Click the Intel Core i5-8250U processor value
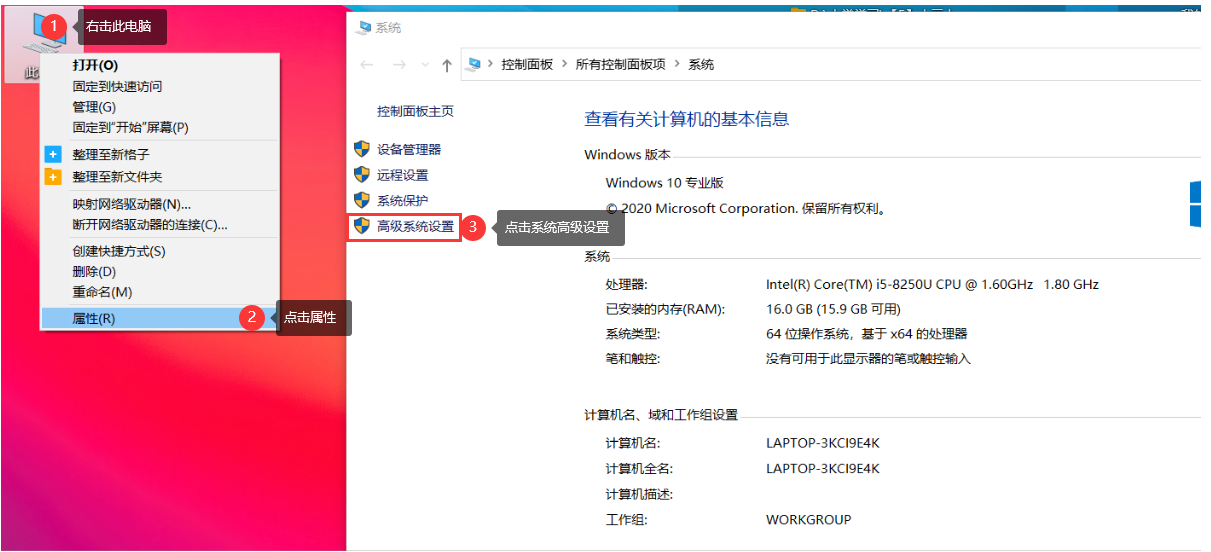 coord(932,284)
